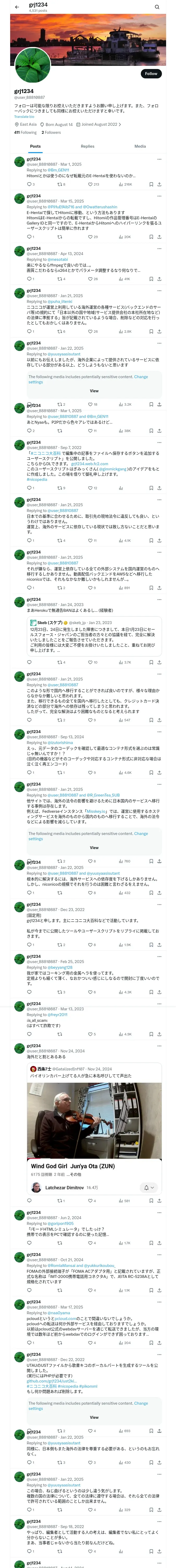
Task: Open search with the magnifier icon
Action: 157,7
